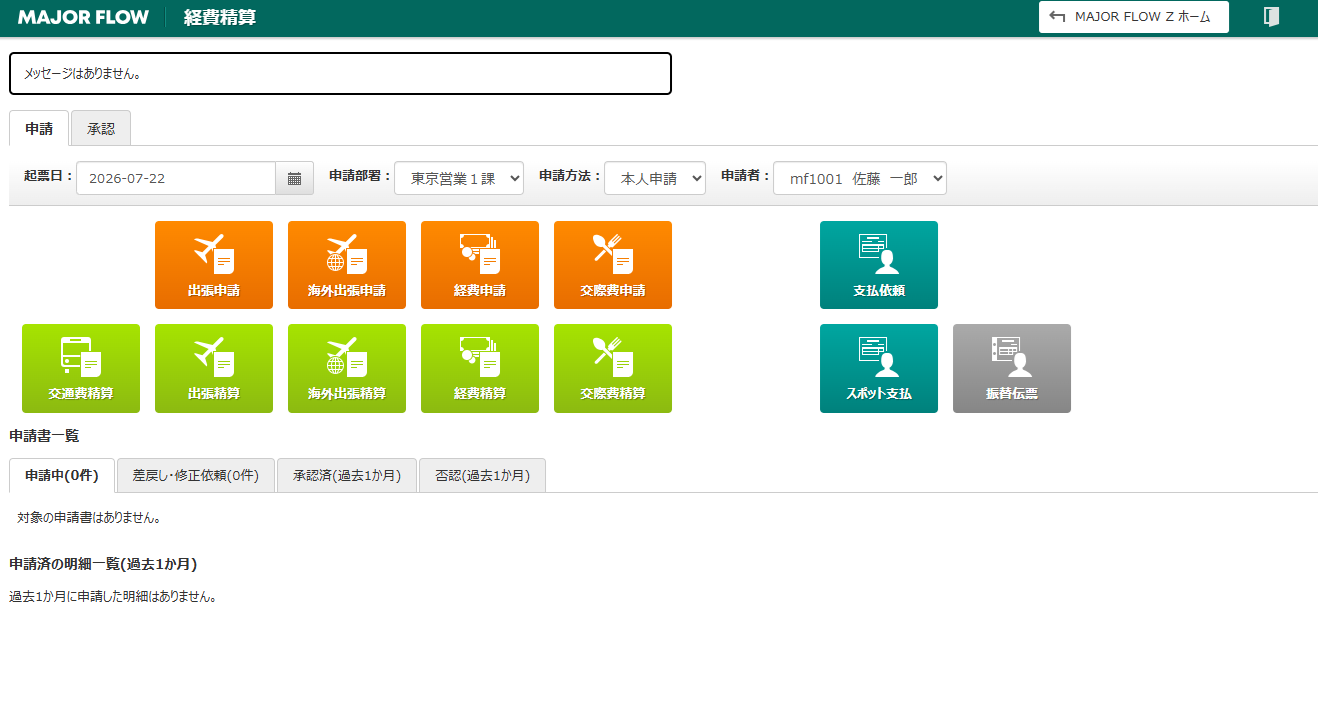Click the logout door icon
This screenshot has height=703, width=1318.
[1271, 17]
